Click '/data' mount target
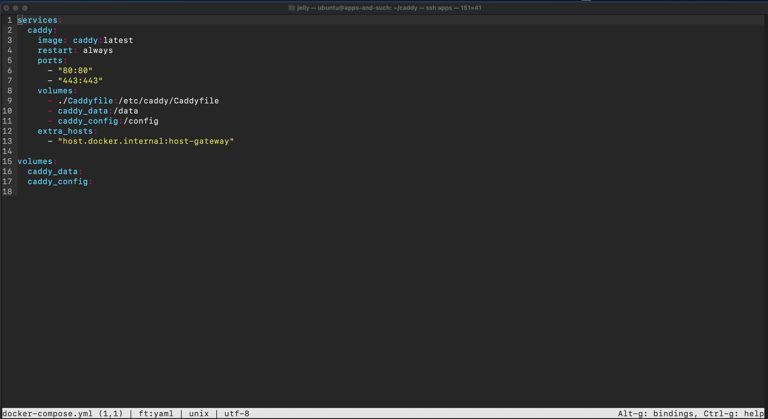Screen dimensions: 768x419 click(125, 111)
